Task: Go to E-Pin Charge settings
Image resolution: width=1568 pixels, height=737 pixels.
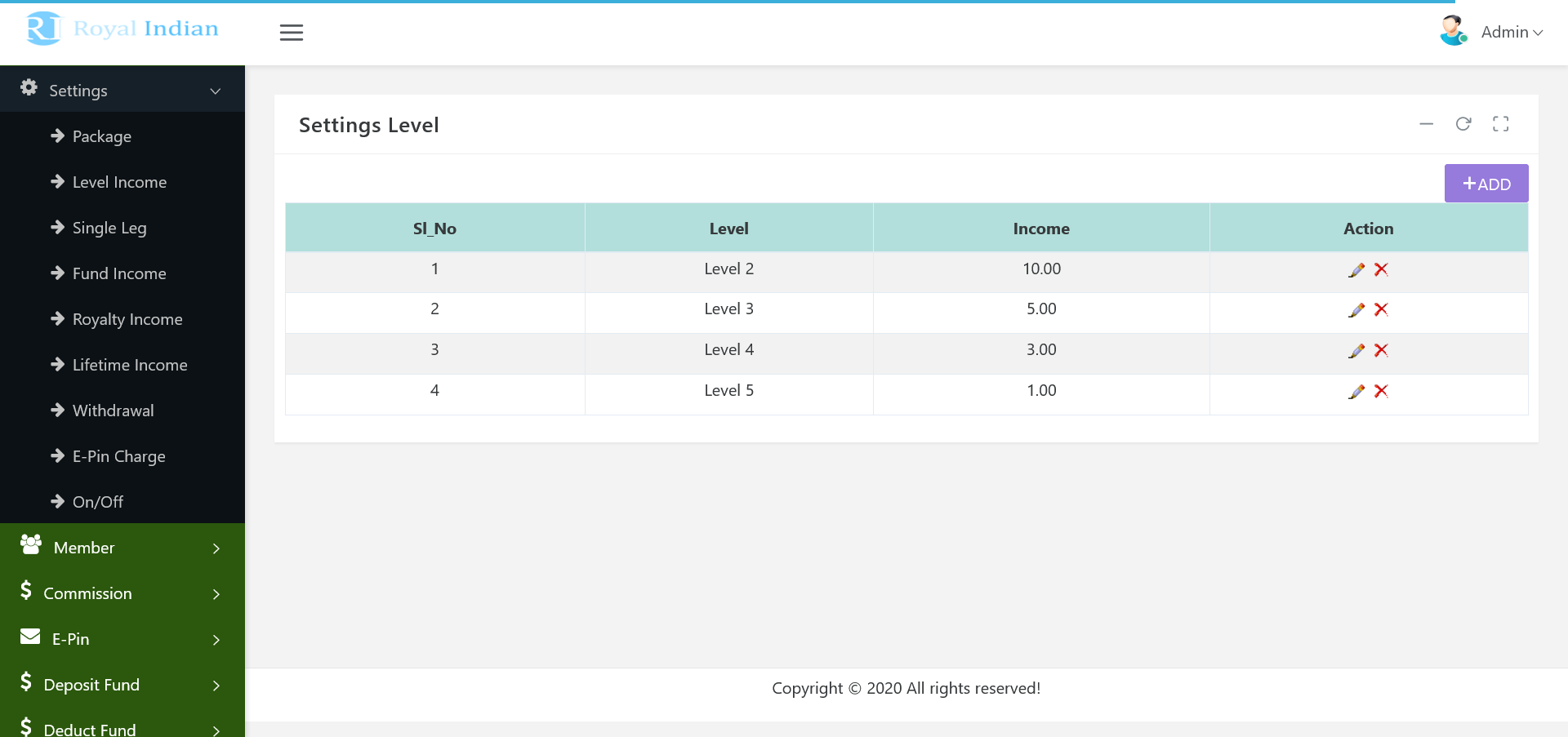Action: point(118,456)
